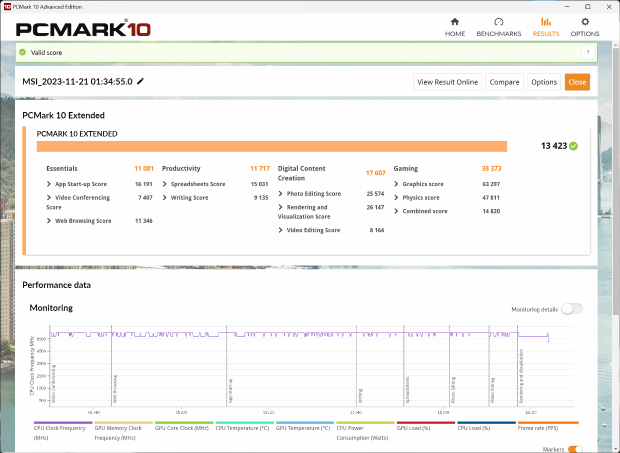This screenshot has height=453, width=620.
Task: Select the RESULTS tab
Action: pyautogui.click(x=546, y=34)
